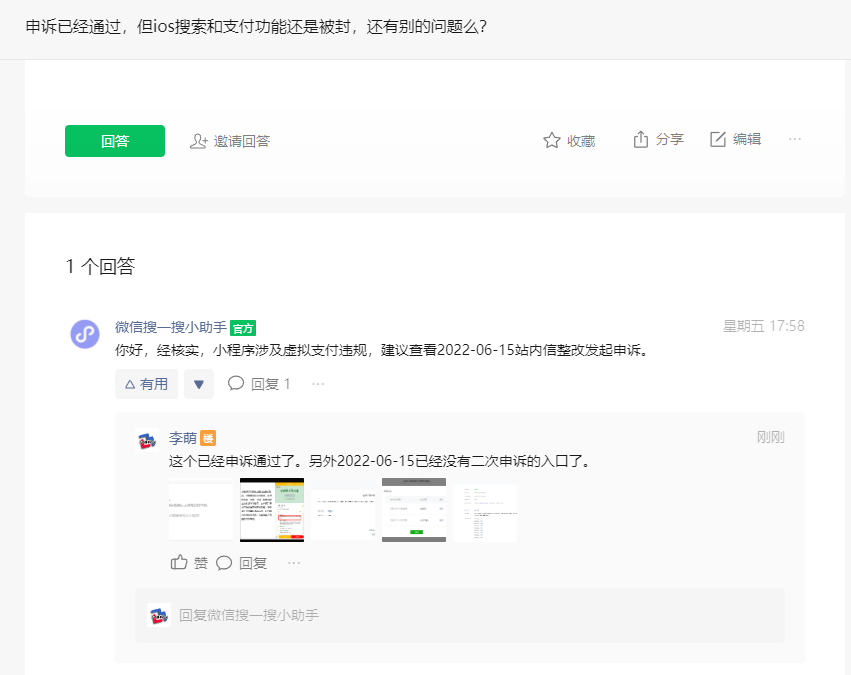Click the answer text mentioning 虚拟支付违规
Screen dimensions: 851x675
pyautogui.click(x=382, y=350)
